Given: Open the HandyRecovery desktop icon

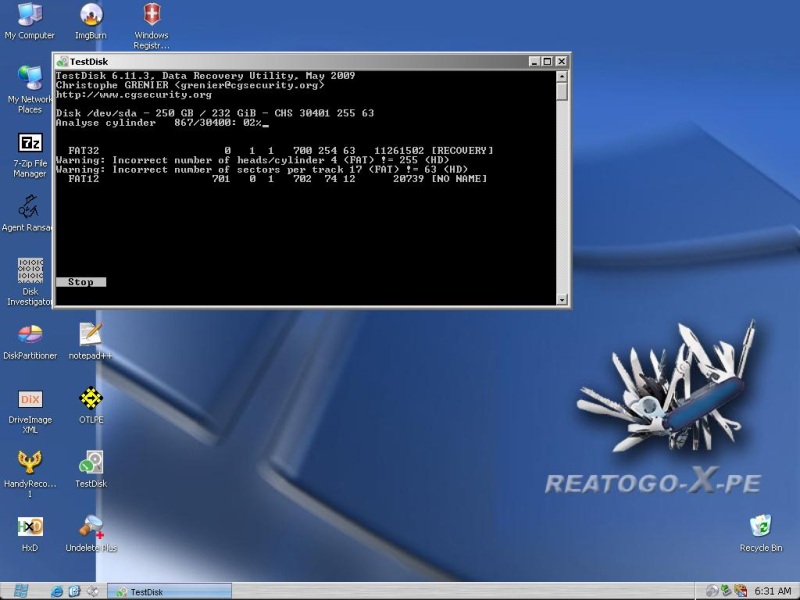Looking at the screenshot, I should coord(30,473).
